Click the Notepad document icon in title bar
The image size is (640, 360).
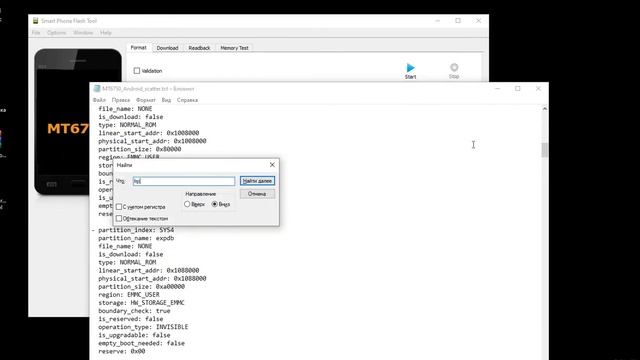tap(97, 89)
